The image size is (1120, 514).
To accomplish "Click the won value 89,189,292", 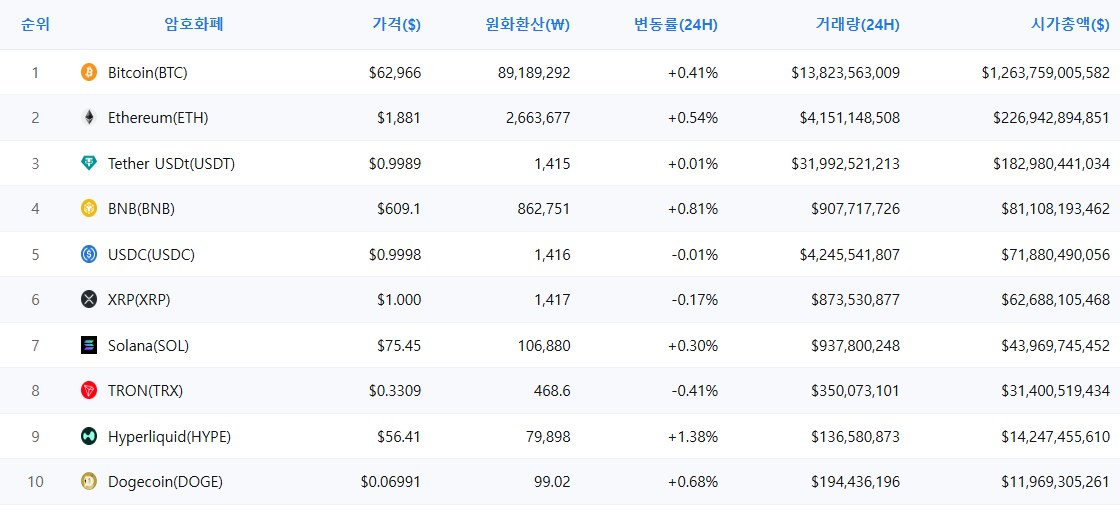I will tap(534, 72).
